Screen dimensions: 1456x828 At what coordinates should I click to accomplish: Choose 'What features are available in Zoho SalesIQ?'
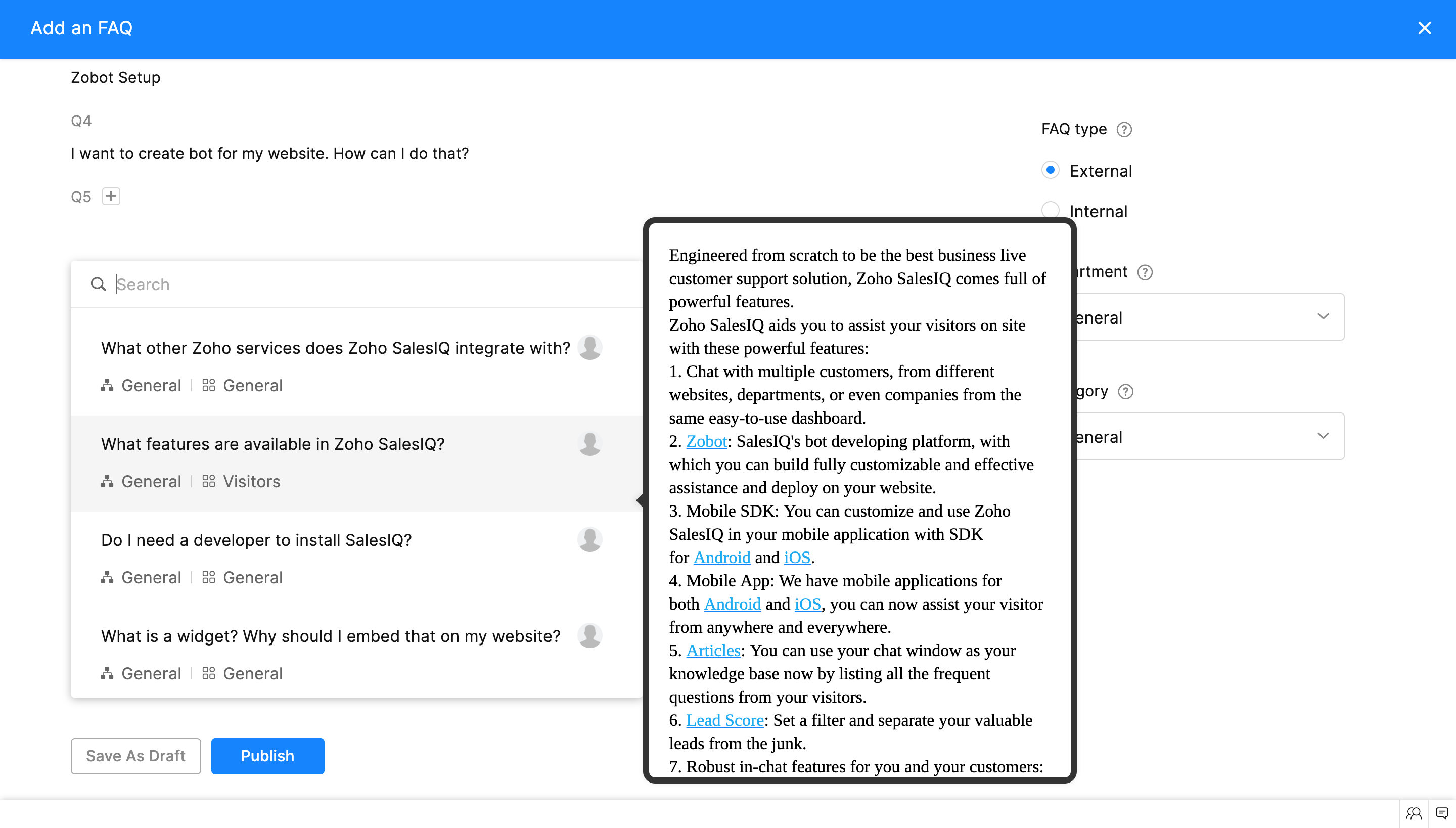tap(272, 444)
